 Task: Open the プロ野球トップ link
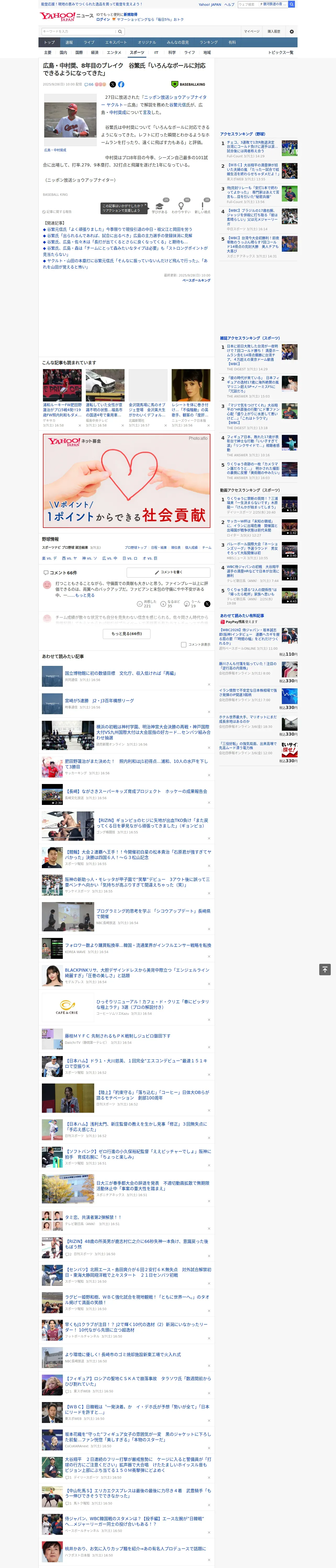point(135,547)
